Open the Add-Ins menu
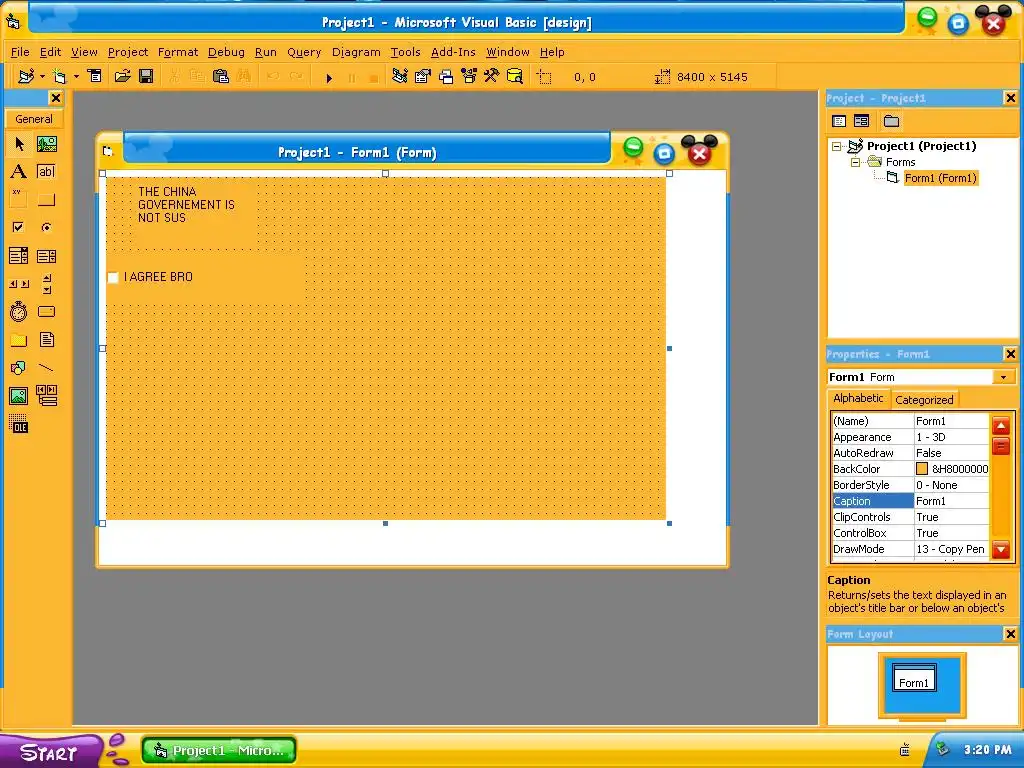1024x768 pixels. pos(453,52)
